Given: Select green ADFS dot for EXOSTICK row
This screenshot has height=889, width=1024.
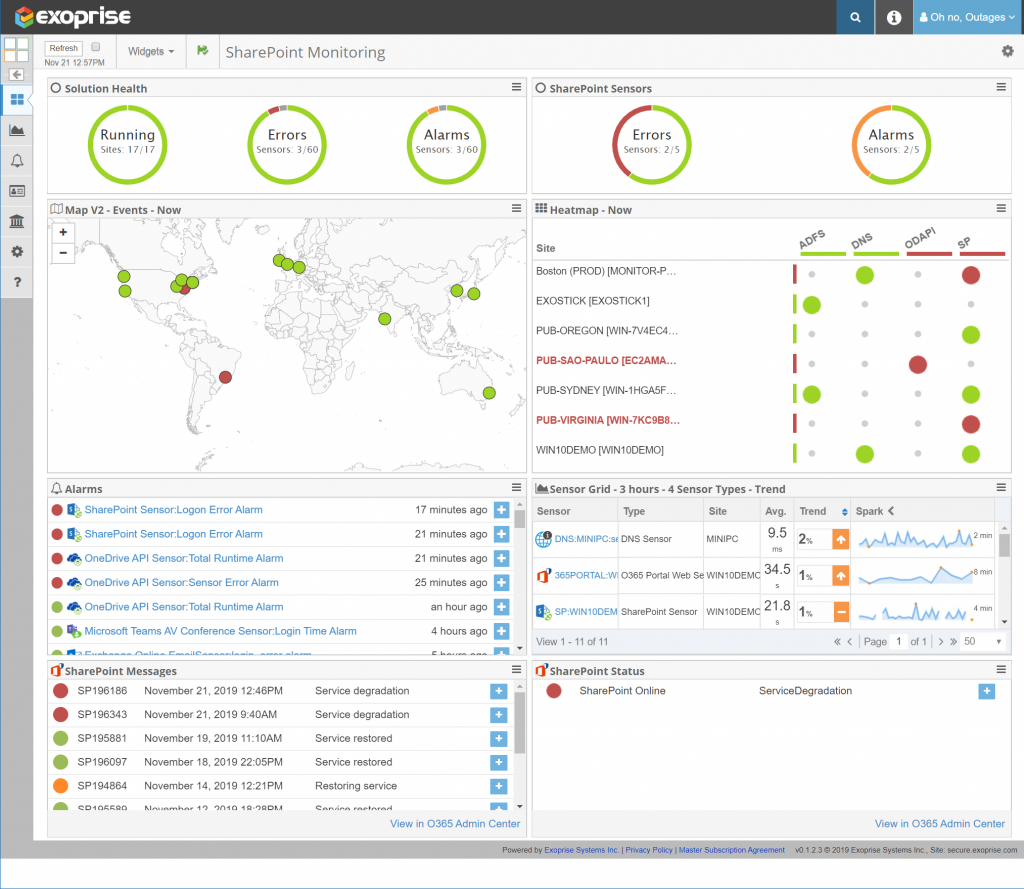Looking at the screenshot, I should pyautogui.click(x=812, y=305).
